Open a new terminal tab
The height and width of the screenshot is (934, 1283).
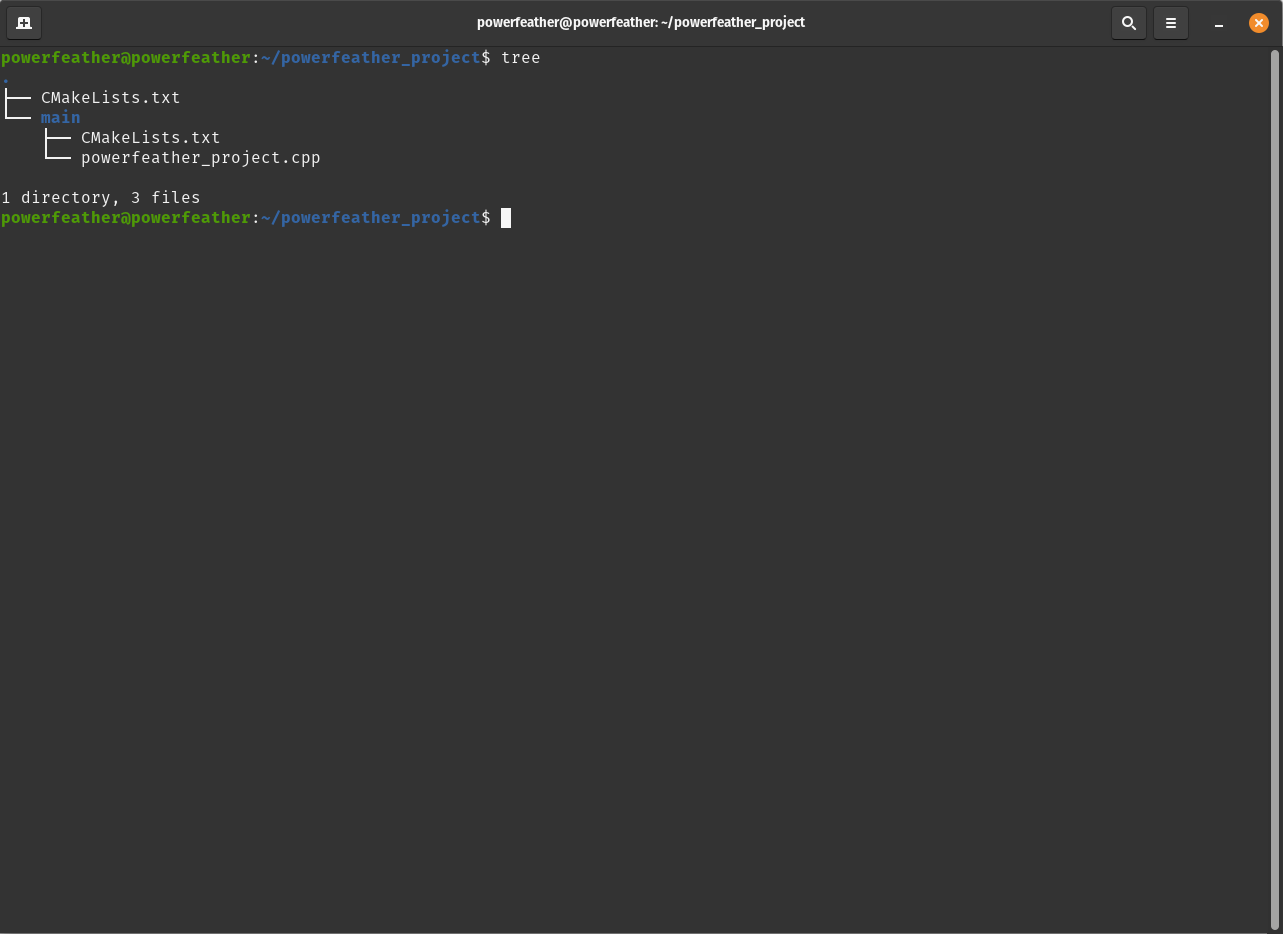22,22
